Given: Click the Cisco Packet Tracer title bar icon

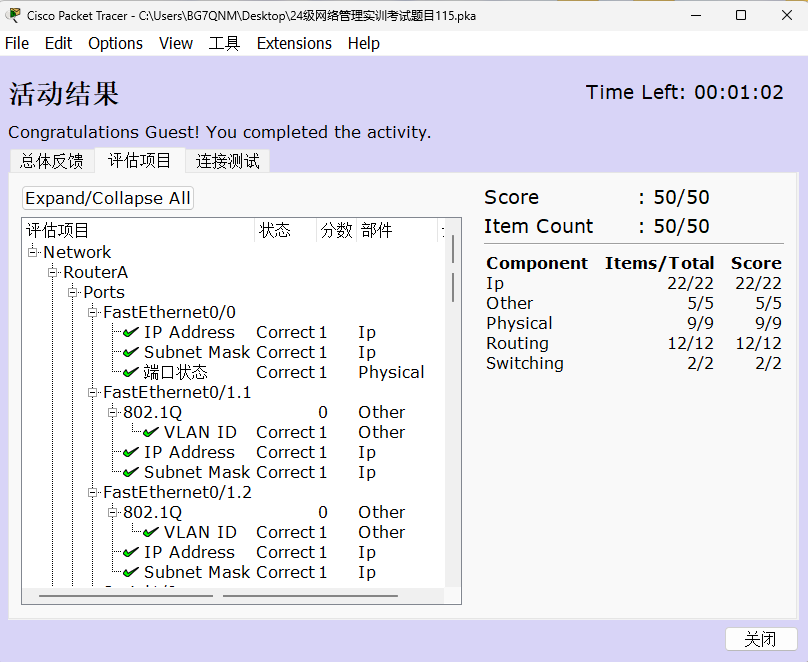Looking at the screenshot, I should [14, 15].
